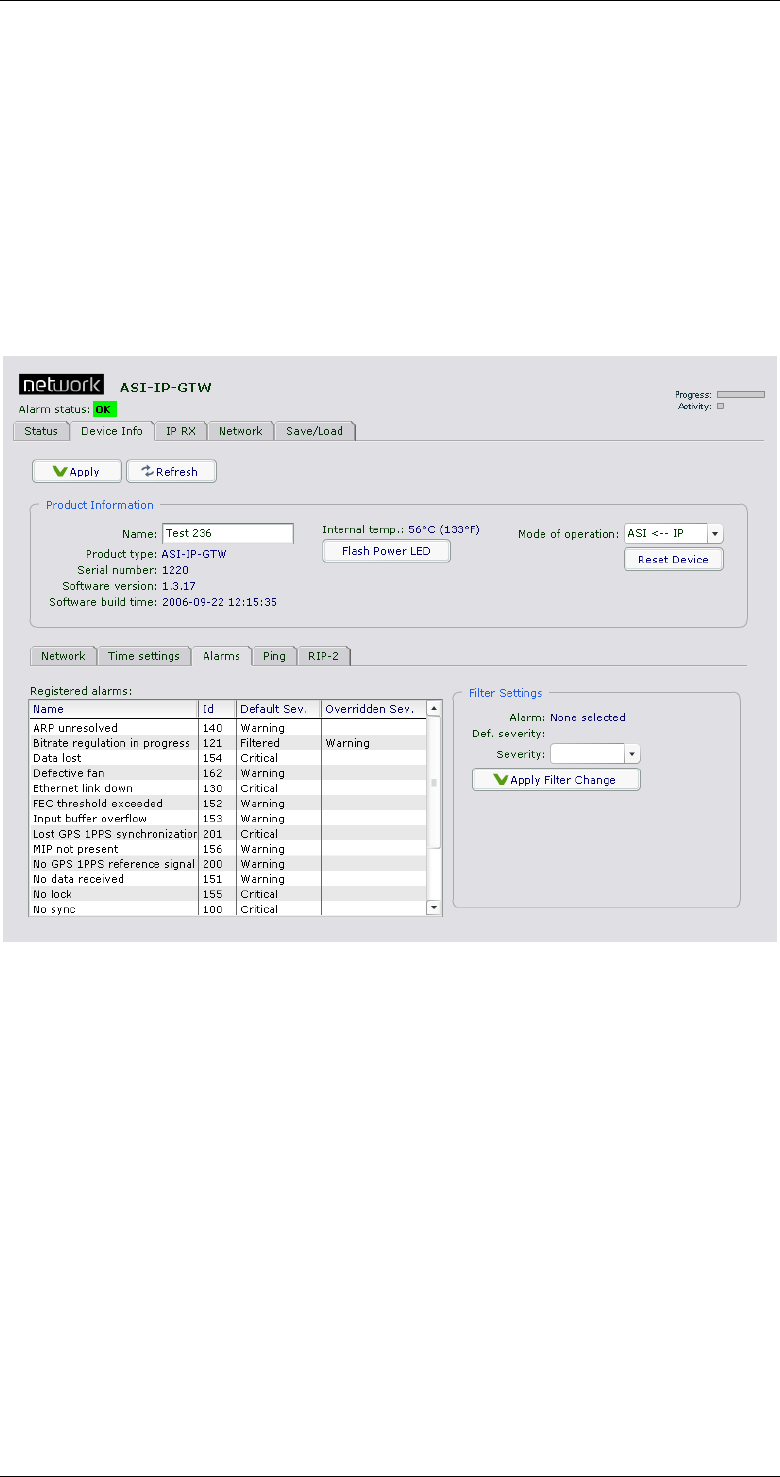Click the Software version value 1.3.17

click(x=179, y=585)
